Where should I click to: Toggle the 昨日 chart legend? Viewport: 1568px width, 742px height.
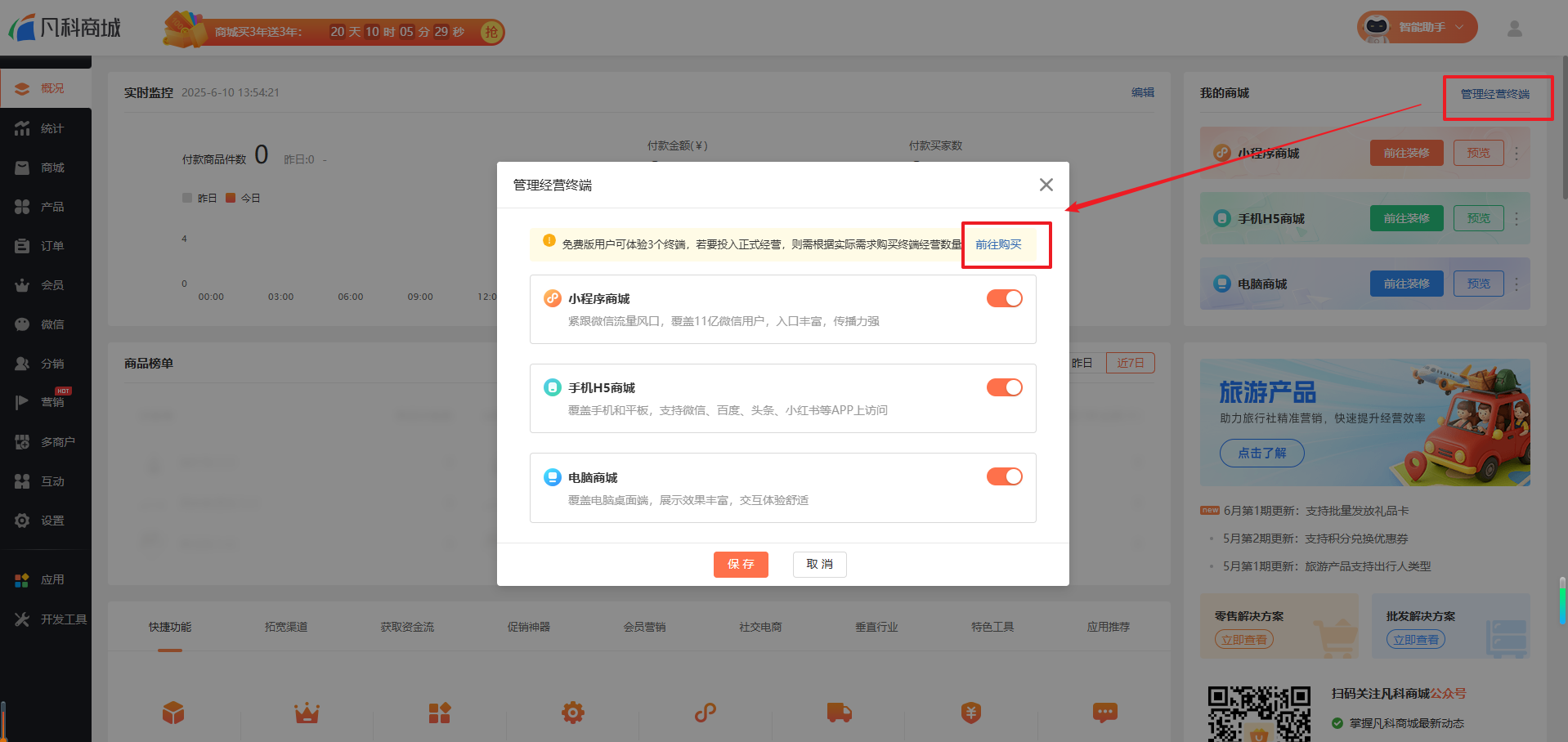coord(199,198)
